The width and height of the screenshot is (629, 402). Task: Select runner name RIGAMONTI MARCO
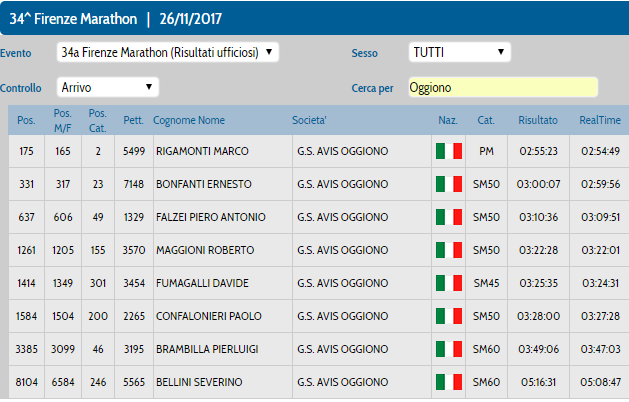[202, 151]
